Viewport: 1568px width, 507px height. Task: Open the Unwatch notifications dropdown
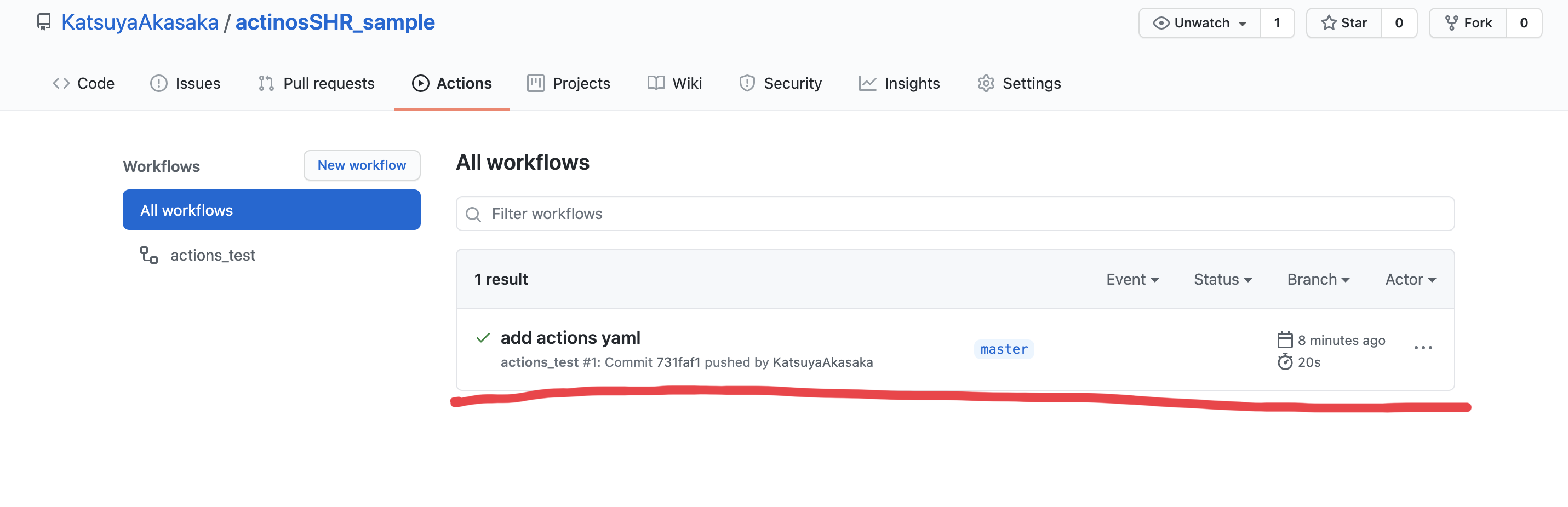pos(1200,23)
